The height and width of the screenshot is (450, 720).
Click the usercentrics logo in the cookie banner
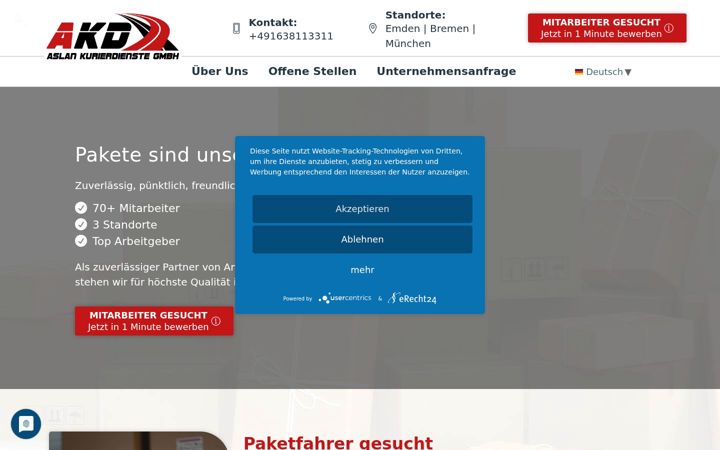(x=345, y=298)
